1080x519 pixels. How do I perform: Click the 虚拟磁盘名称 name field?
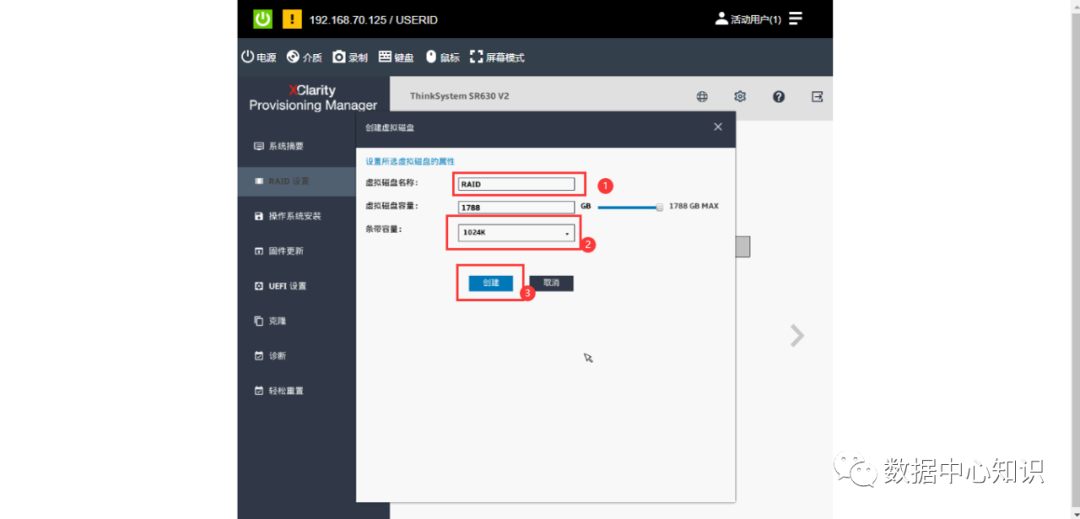[x=517, y=184]
